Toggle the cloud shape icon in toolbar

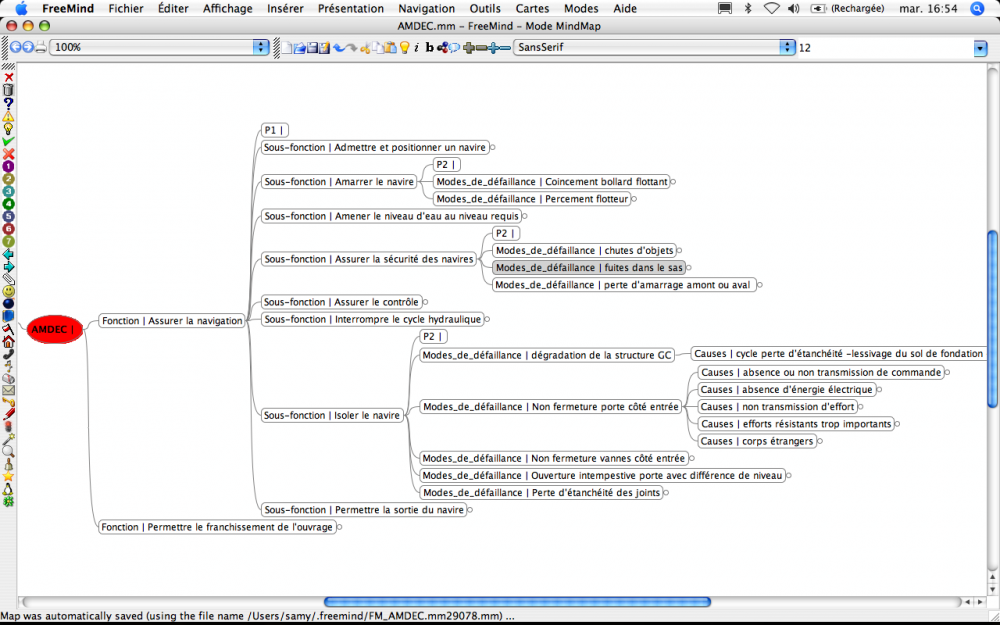coord(454,48)
